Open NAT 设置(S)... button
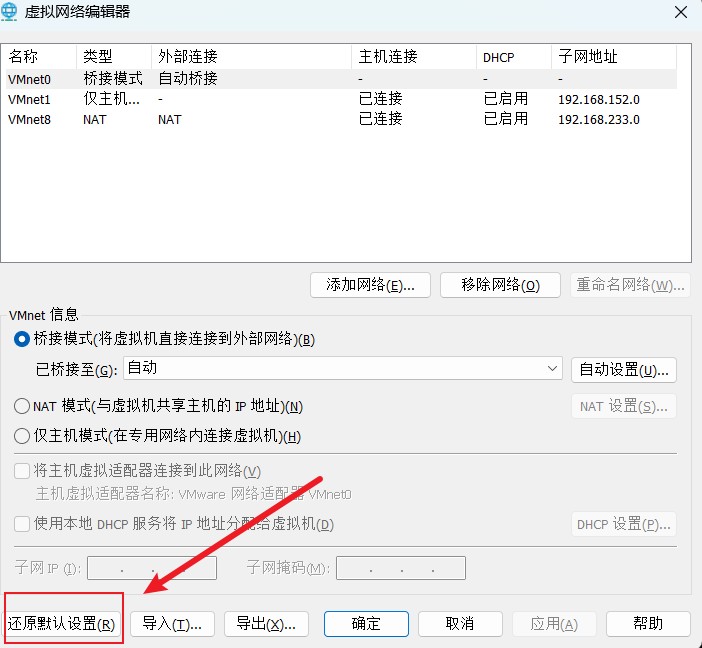 coord(624,406)
